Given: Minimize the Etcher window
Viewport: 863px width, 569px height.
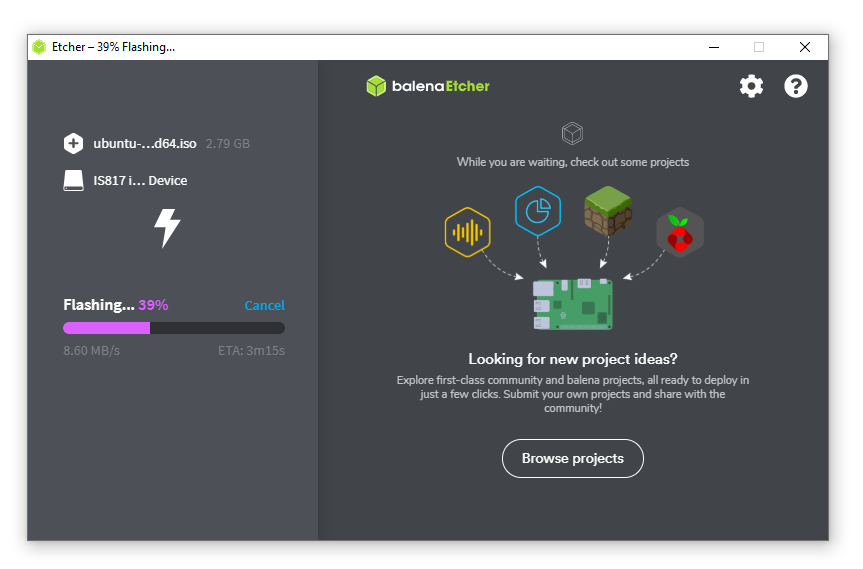Looking at the screenshot, I should [714, 47].
